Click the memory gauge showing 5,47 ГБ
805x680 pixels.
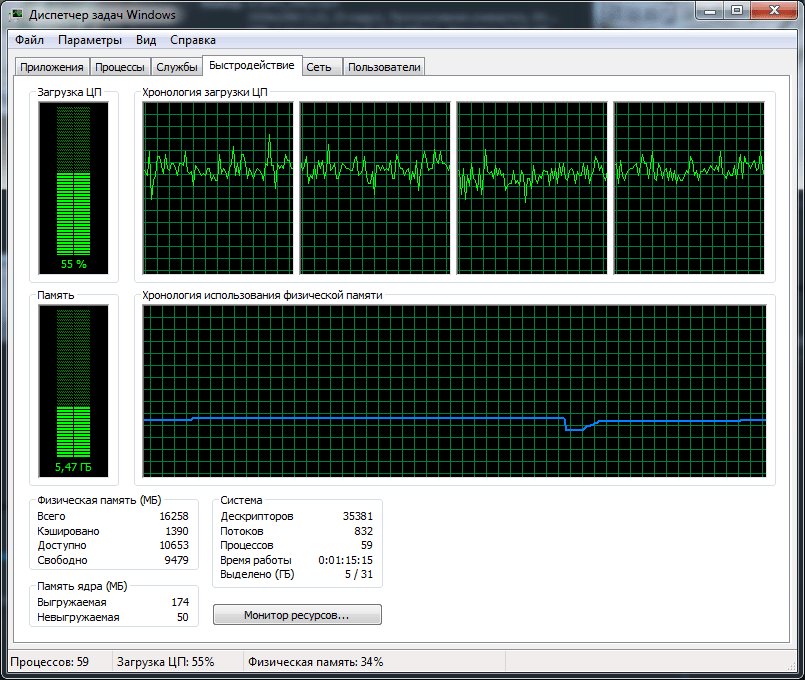(x=73, y=391)
